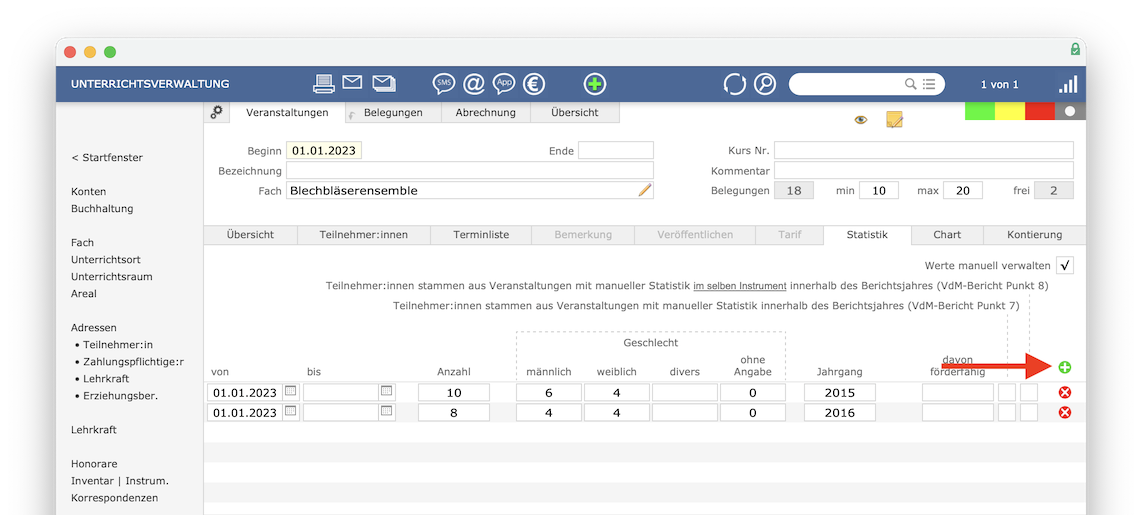Image resolution: width=1142 pixels, height=515 pixels.
Task: Open Honorare in the sidebar
Action: [x=94, y=464]
